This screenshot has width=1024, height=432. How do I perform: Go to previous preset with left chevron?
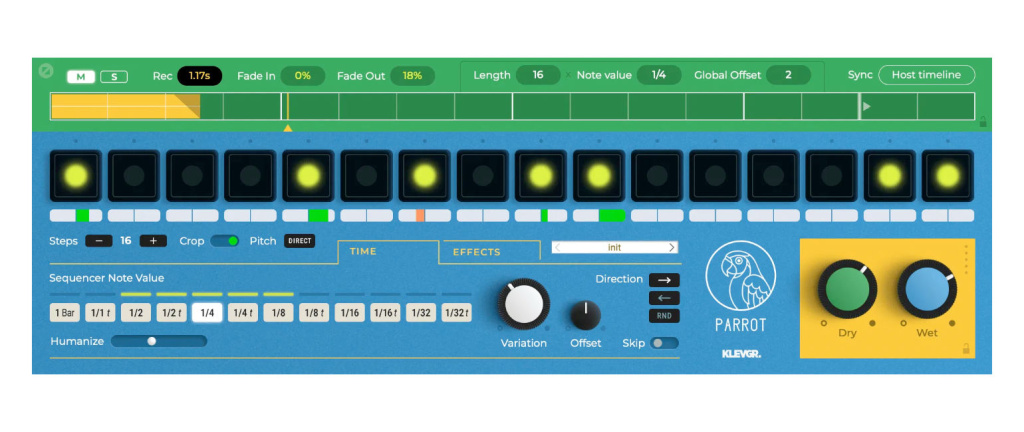pos(558,247)
